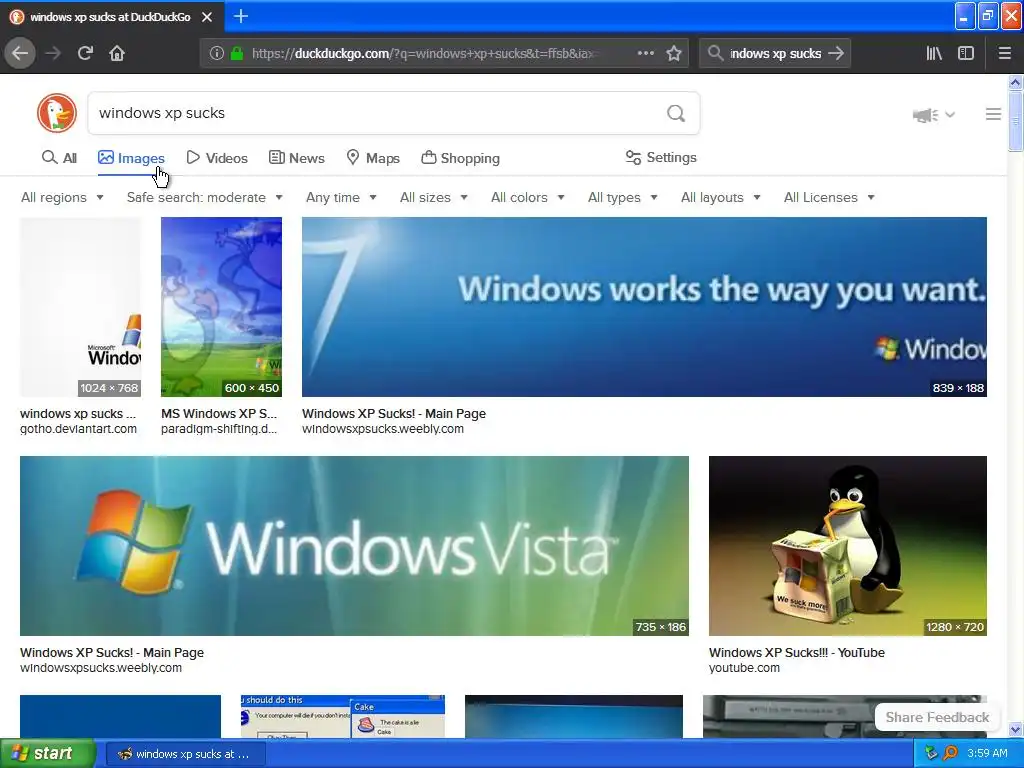This screenshot has height=768, width=1024.
Task: Open the All types dropdown
Action: click(622, 197)
